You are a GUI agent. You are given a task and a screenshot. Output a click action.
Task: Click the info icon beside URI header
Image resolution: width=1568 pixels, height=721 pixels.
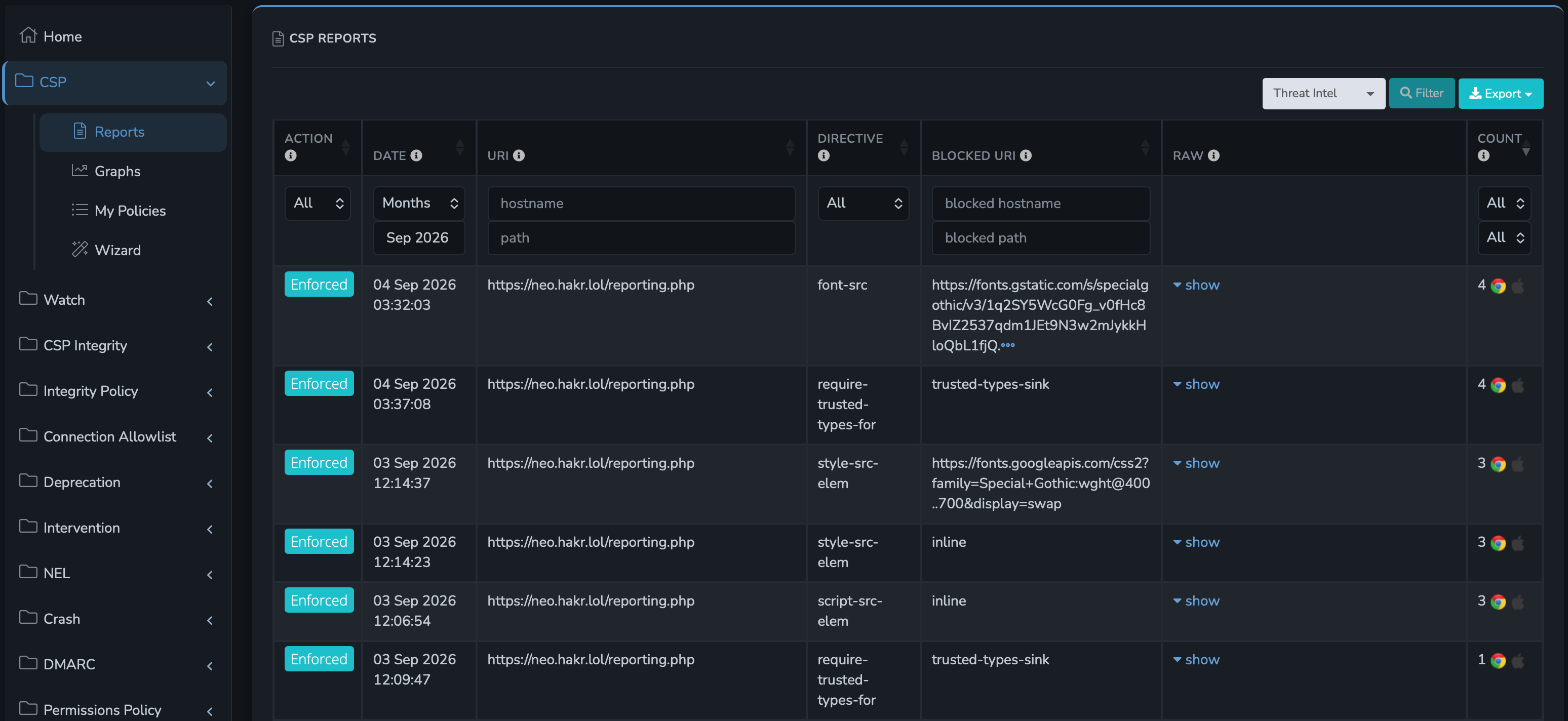coord(519,156)
